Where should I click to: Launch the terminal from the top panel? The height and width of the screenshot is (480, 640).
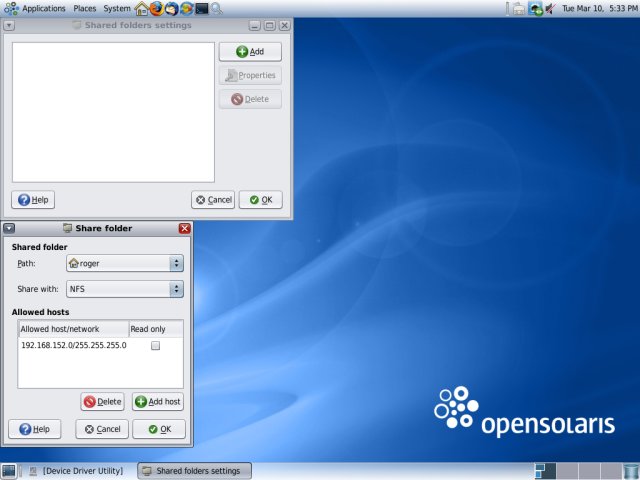click(x=202, y=9)
